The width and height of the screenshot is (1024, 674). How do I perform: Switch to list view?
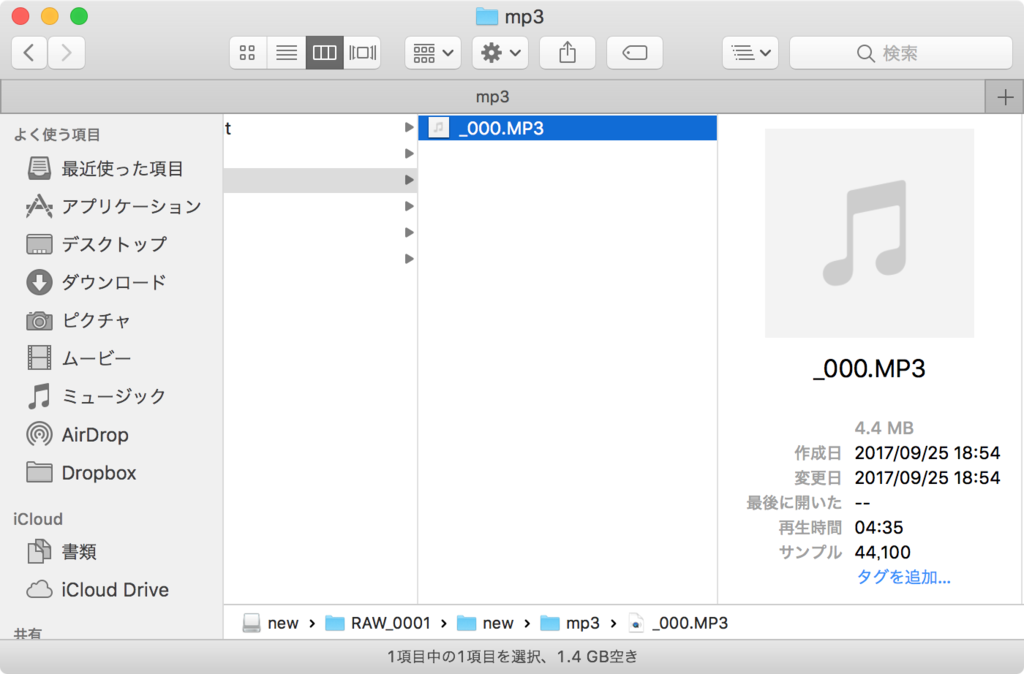point(286,52)
